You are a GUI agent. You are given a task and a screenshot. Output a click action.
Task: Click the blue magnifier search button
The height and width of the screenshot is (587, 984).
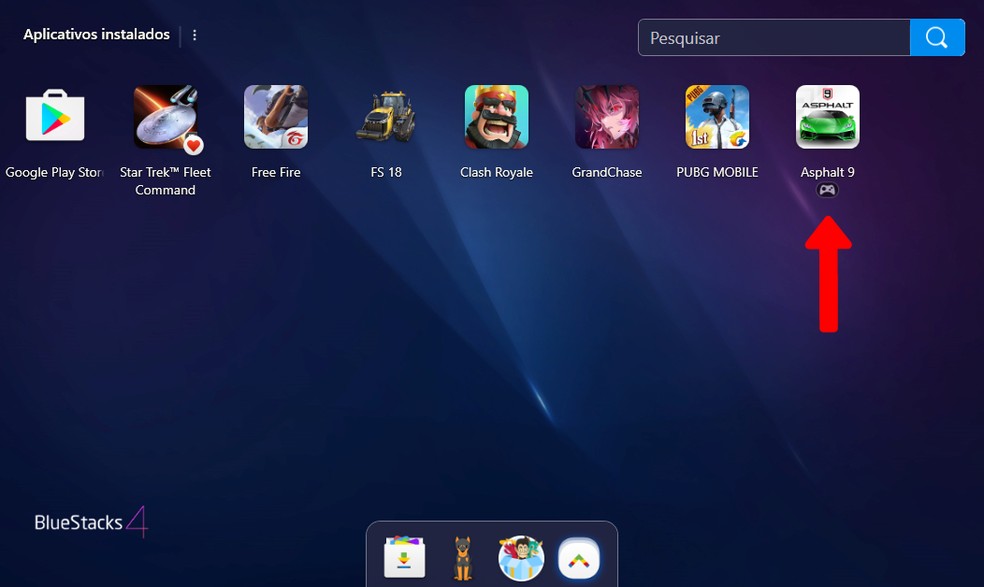coord(937,38)
